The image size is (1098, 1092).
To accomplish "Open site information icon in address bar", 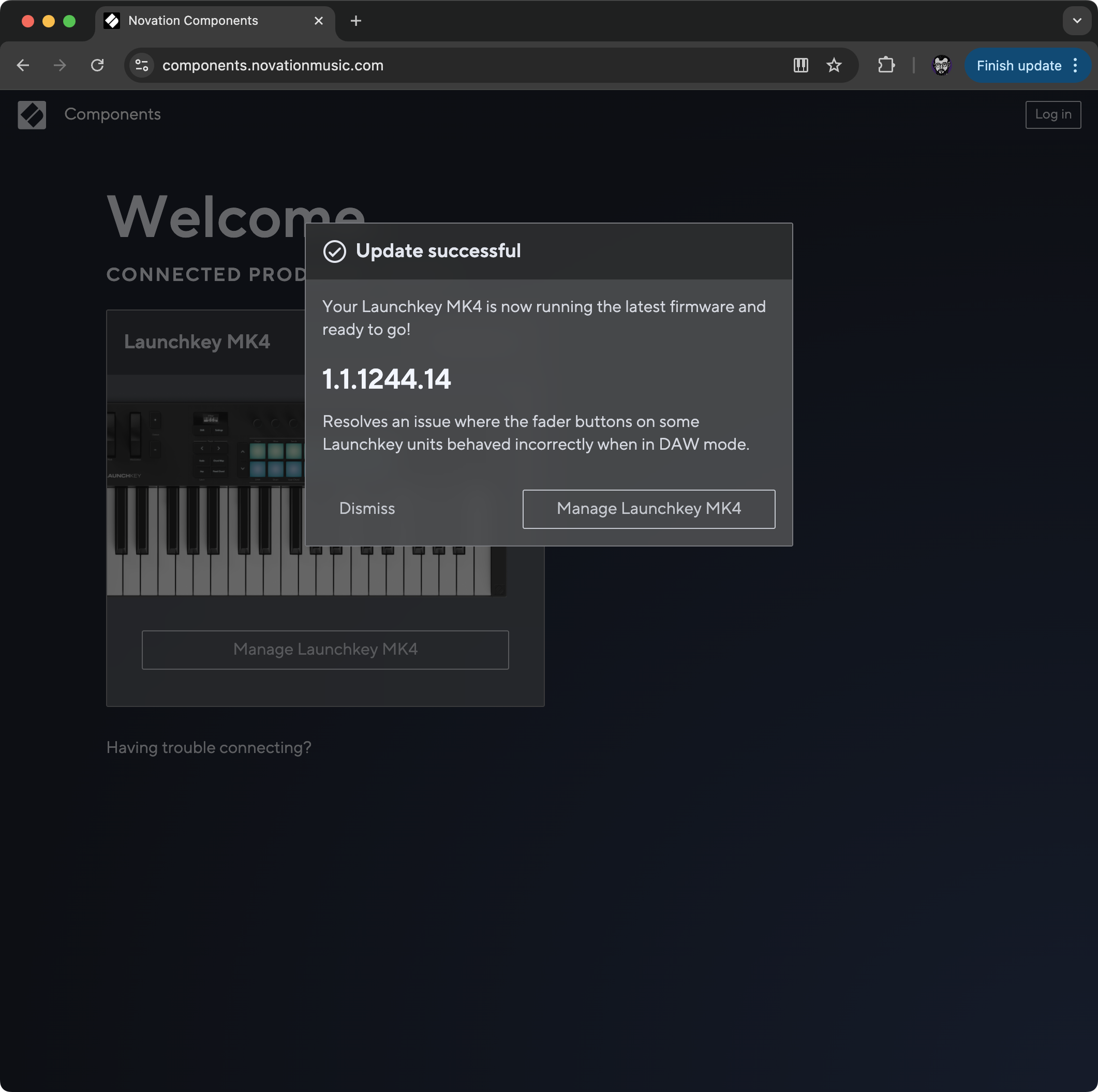I will click(x=142, y=65).
